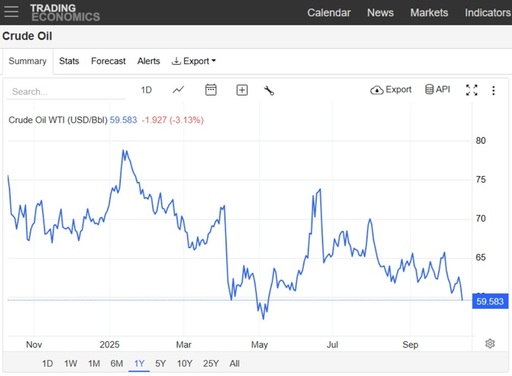Click the May axis label
Image resolution: width=512 pixels, height=376 pixels.
[x=259, y=345]
